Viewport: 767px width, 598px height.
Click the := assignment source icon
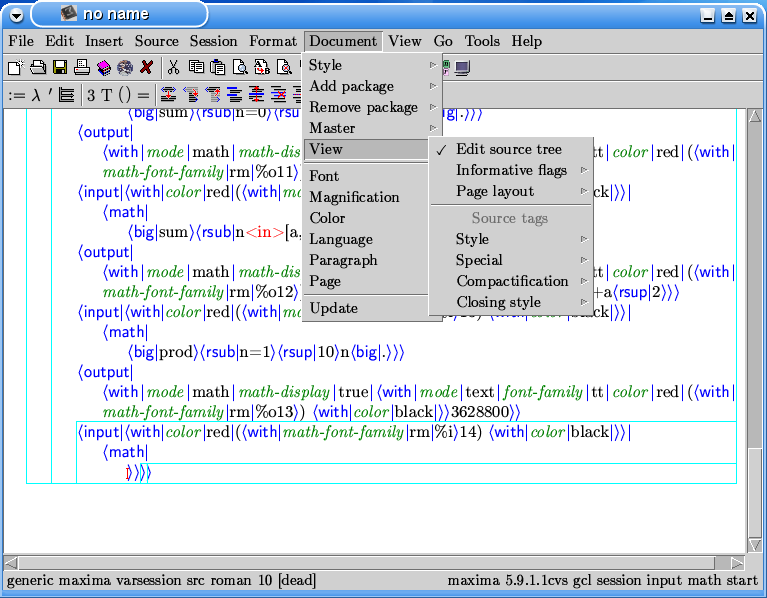coord(17,95)
